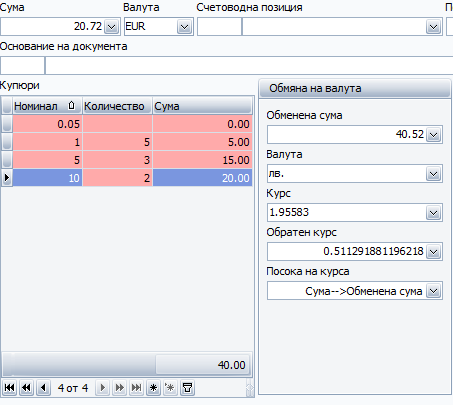Collapse Обмяна на валута panel header
Screen dimensions: 453x405
(x=355, y=88)
